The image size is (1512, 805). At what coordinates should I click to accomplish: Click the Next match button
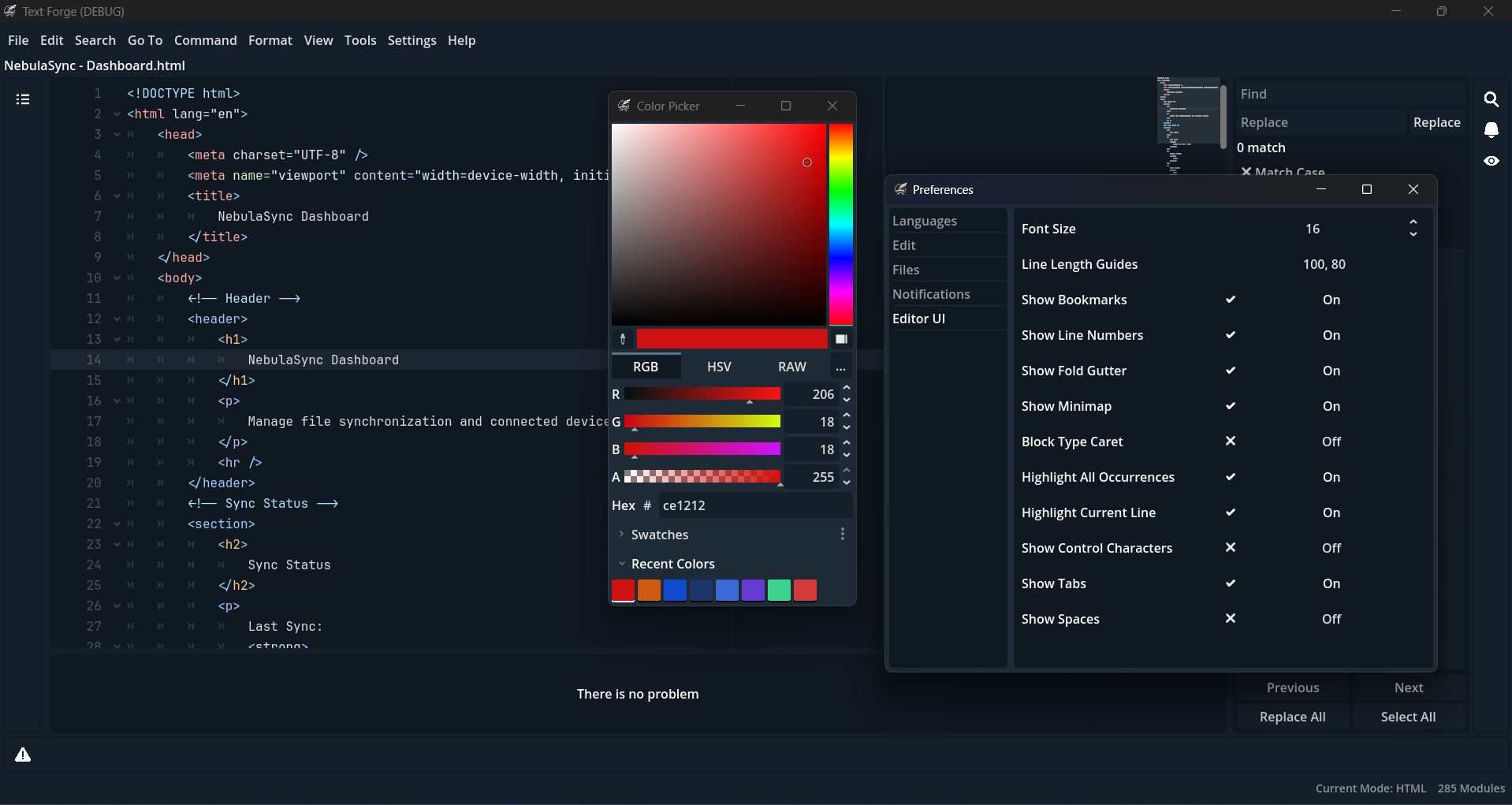(x=1408, y=688)
